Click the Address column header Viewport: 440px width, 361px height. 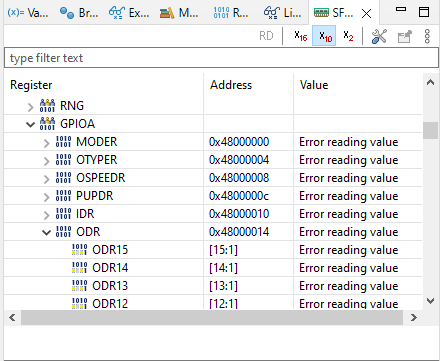tap(249, 85)
